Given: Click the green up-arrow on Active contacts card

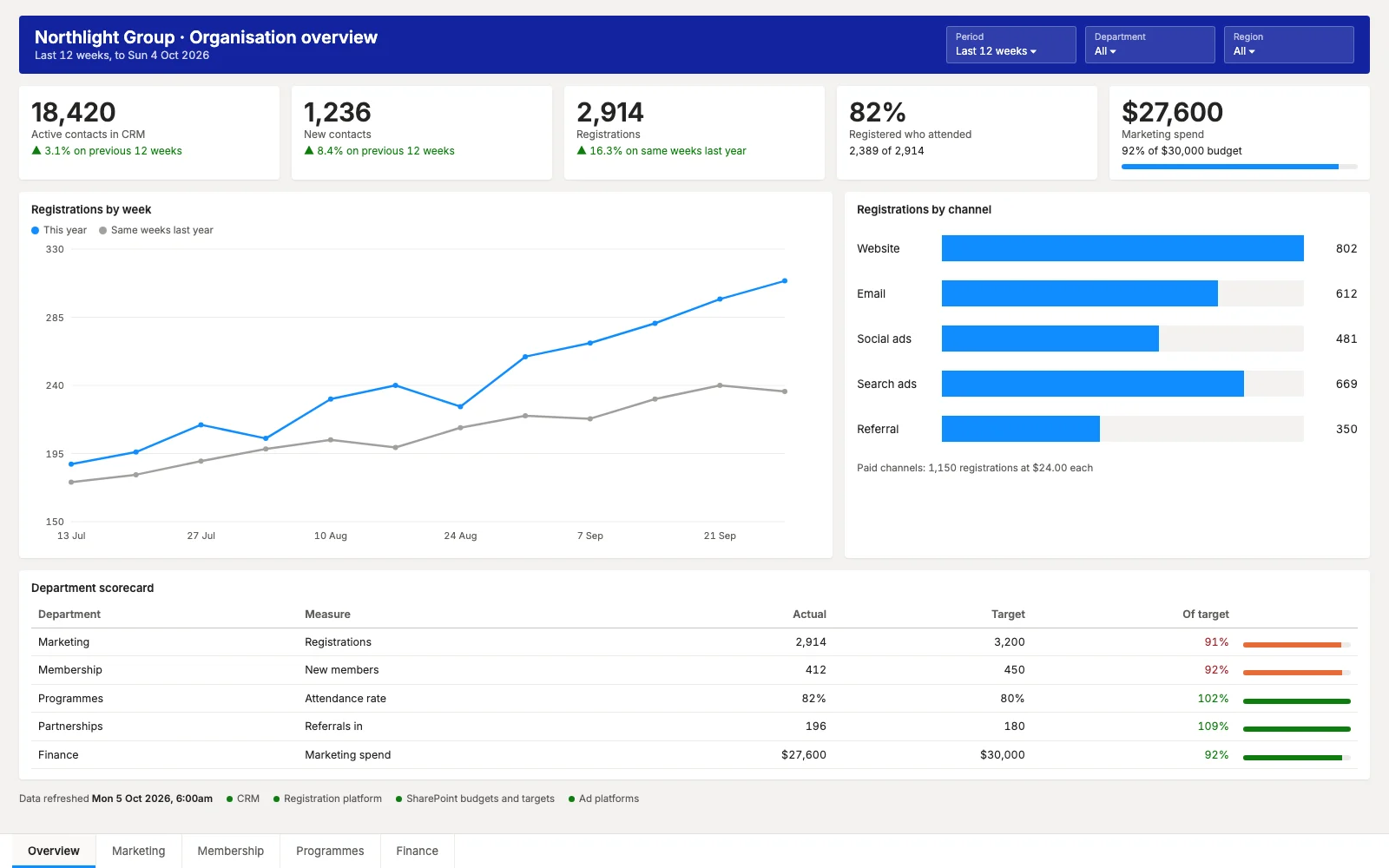Looking at the screenshot, I should pos(36,150).
